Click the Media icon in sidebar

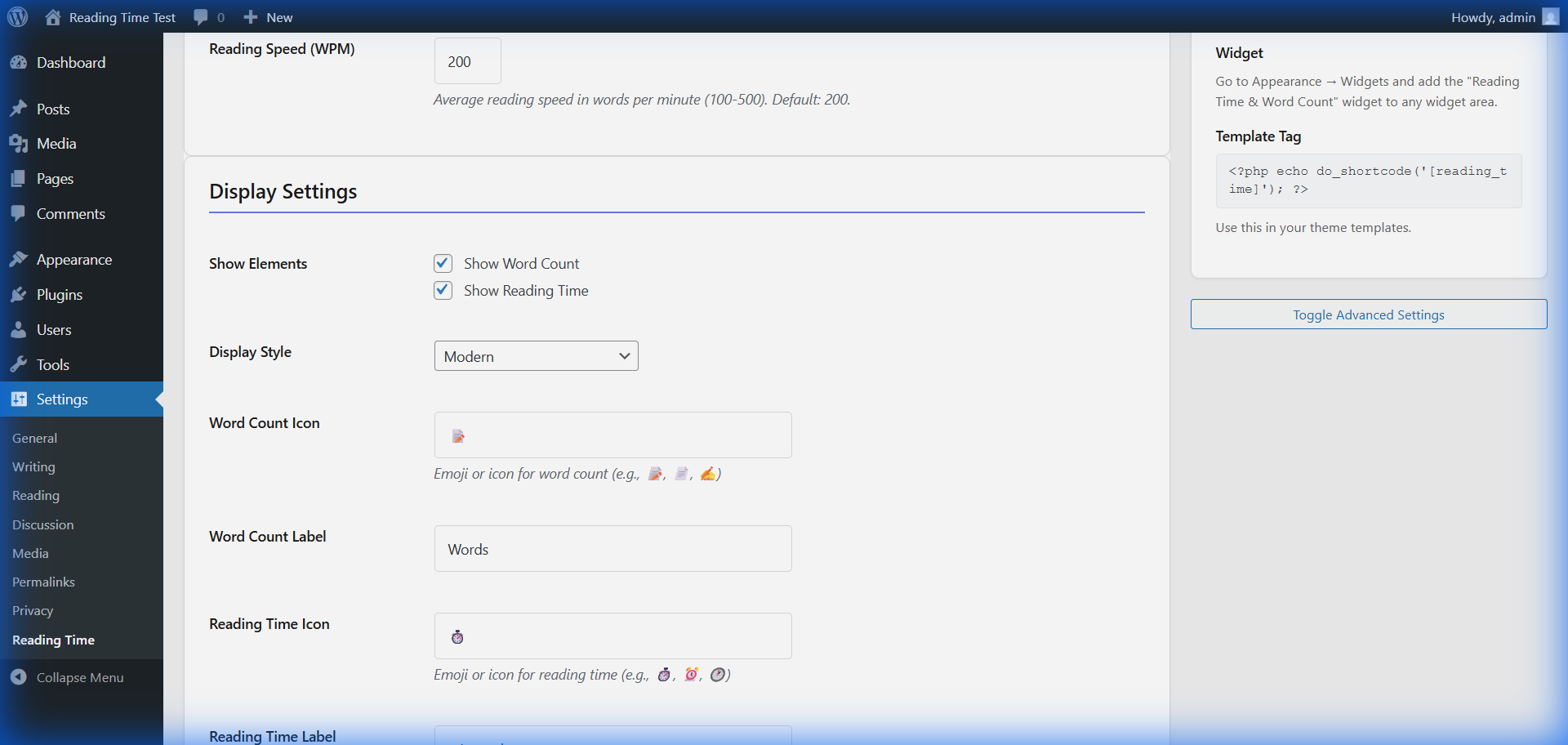pos(19,144)
